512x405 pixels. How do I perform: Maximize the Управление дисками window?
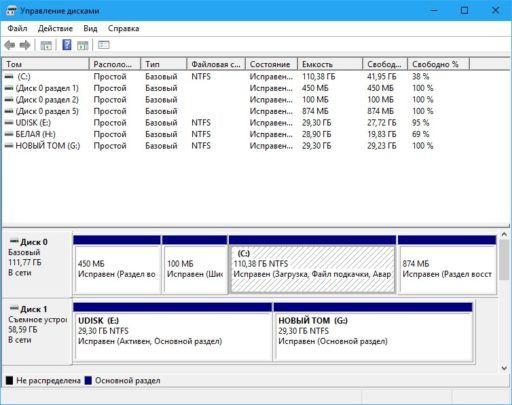464,10
